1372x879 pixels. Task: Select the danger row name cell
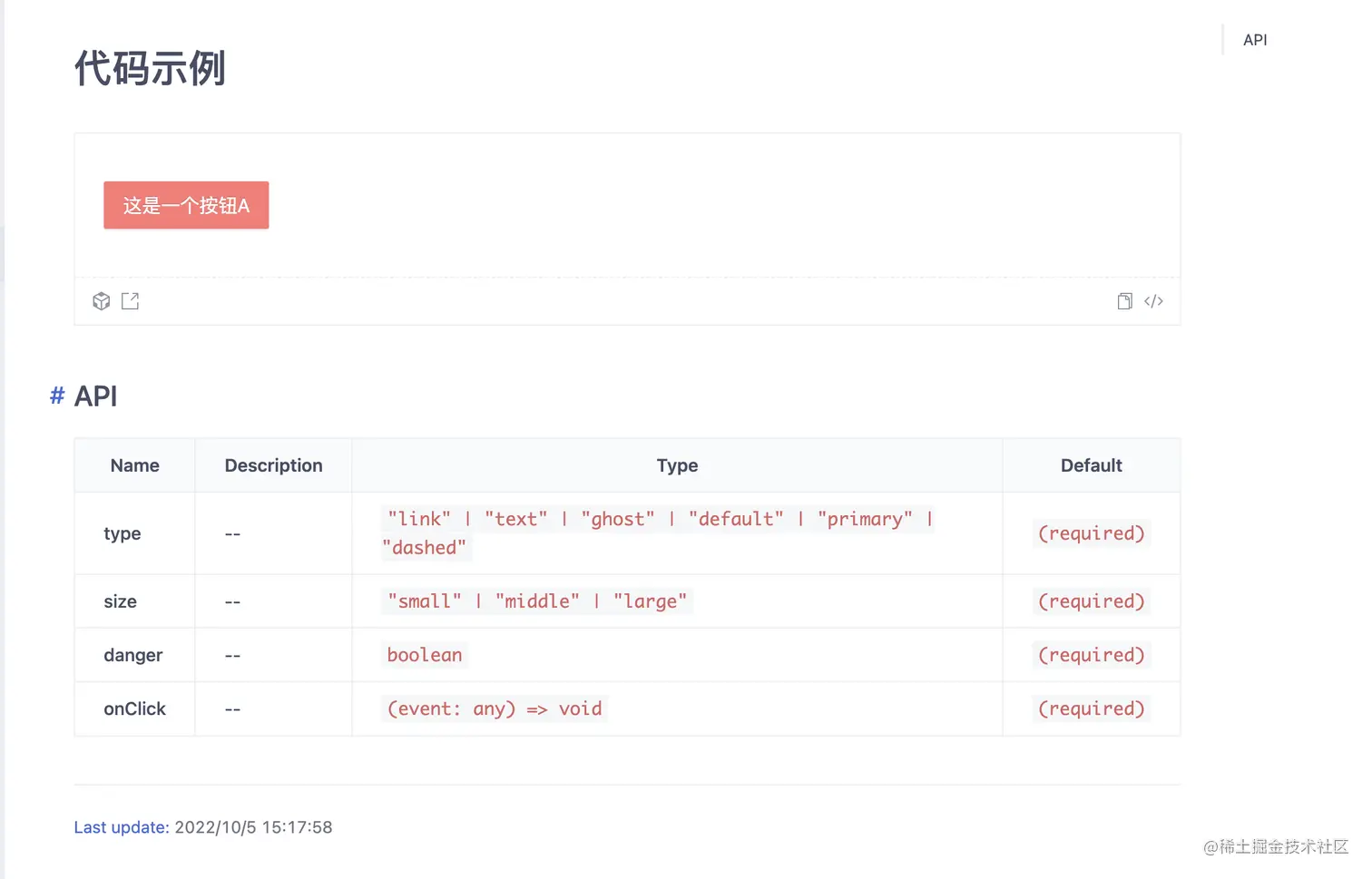coord(133,655)
